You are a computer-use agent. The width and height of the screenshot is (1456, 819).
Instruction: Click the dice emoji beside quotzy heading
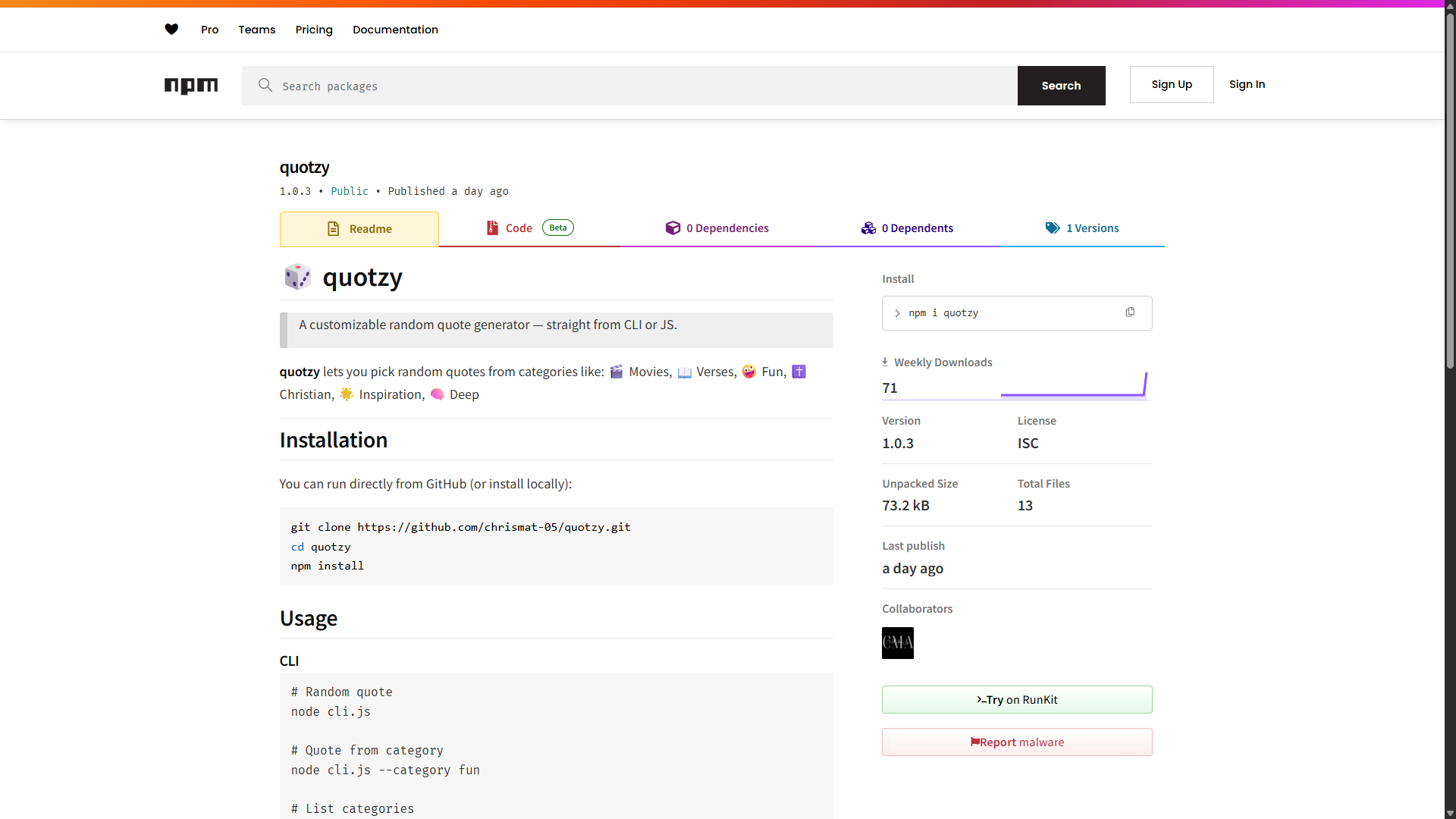coord(297,277)
